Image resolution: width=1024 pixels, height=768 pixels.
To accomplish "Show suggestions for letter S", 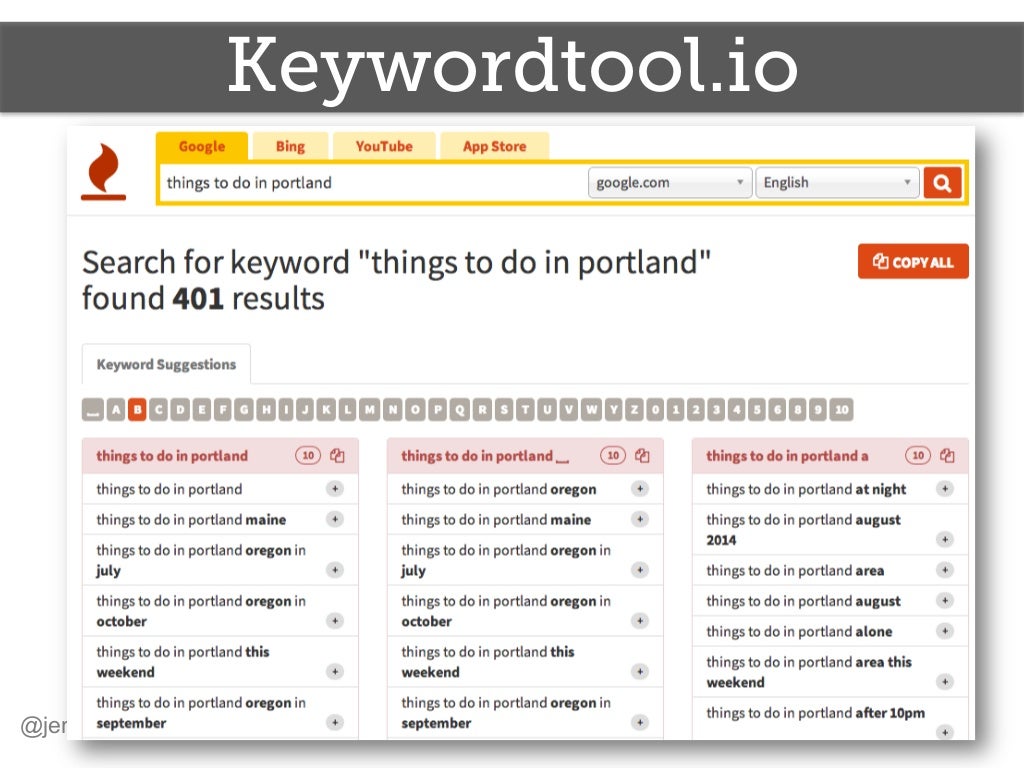I will point(504,409).
